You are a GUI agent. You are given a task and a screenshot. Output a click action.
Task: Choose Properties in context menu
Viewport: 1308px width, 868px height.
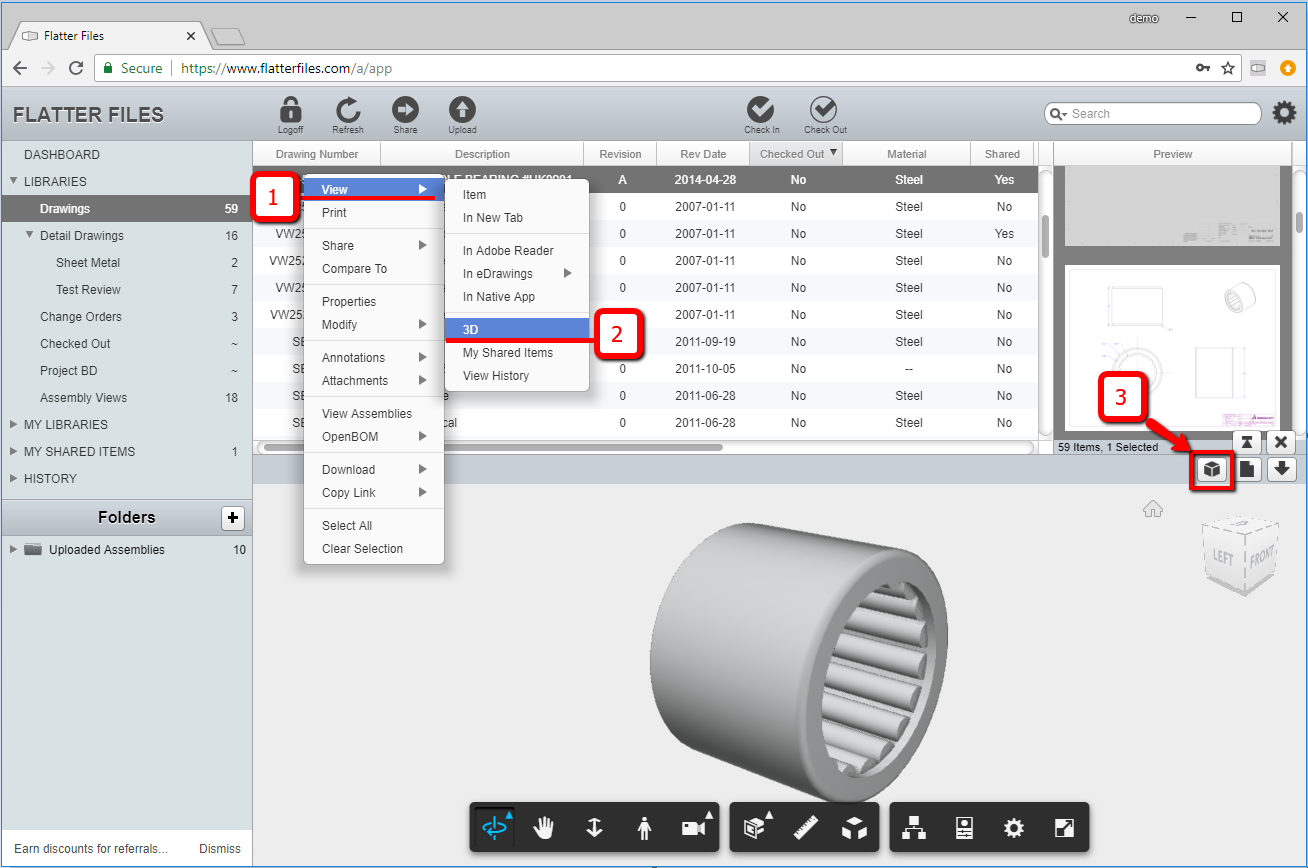374,301
